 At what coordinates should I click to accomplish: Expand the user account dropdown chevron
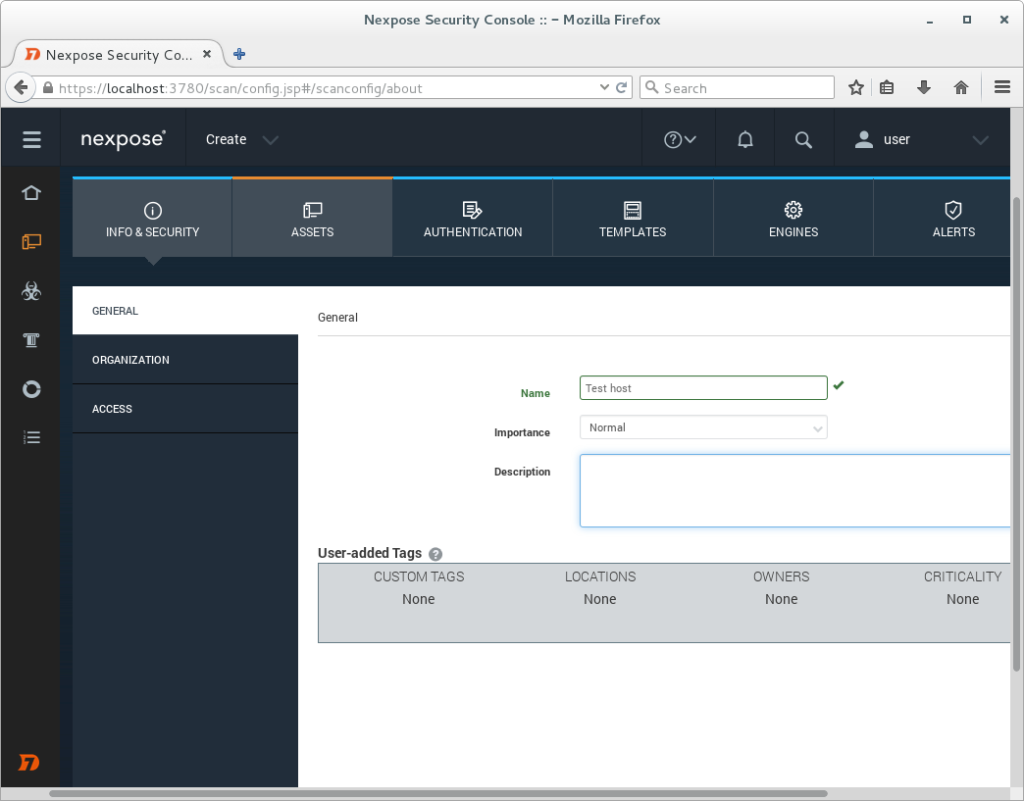pos(978,139)
